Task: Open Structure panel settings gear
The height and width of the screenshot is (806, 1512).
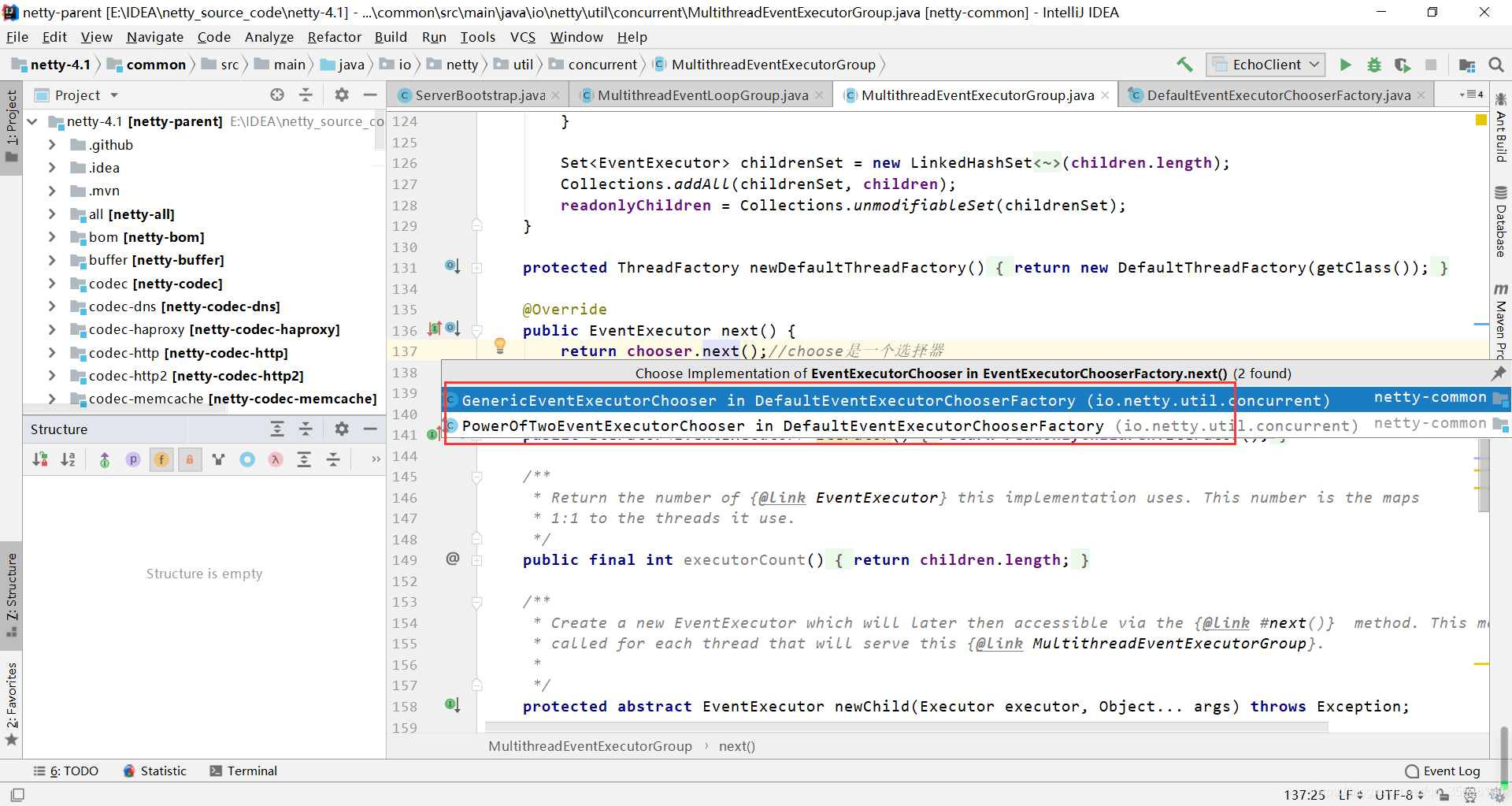Action: pyautogui.click(x=342, y=429)
